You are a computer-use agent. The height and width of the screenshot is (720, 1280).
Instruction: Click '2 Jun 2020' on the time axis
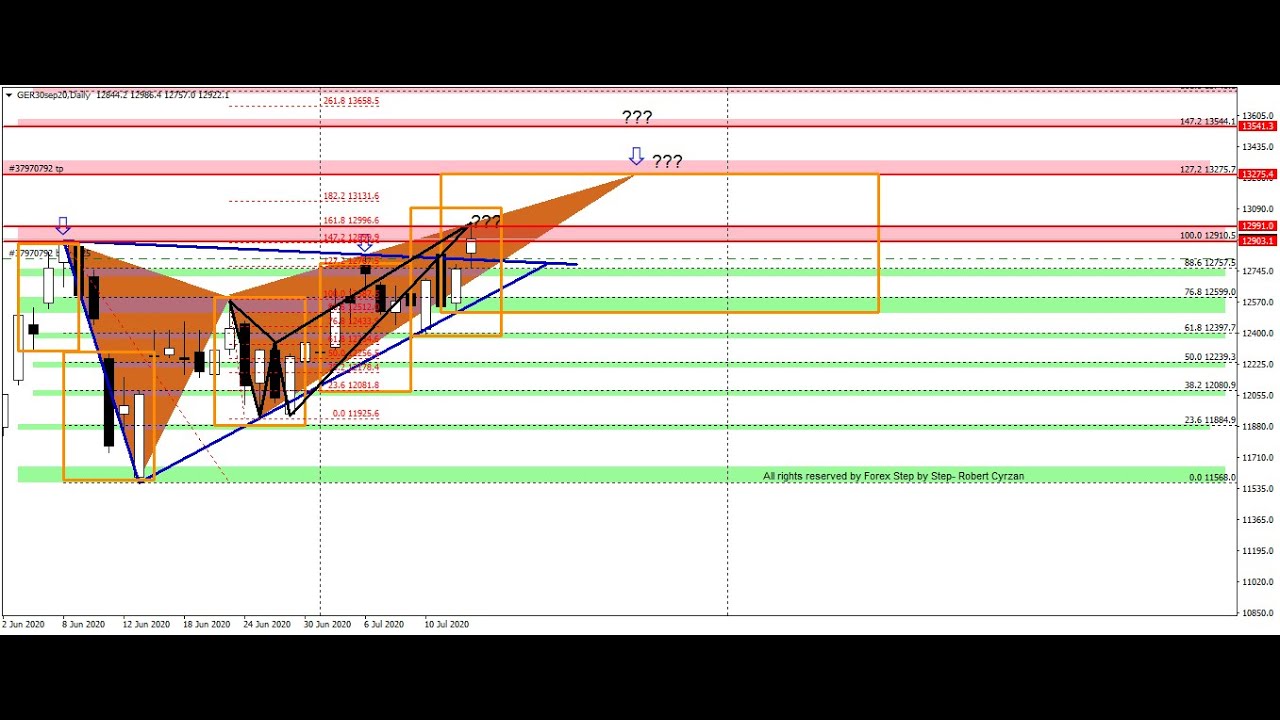23,624
